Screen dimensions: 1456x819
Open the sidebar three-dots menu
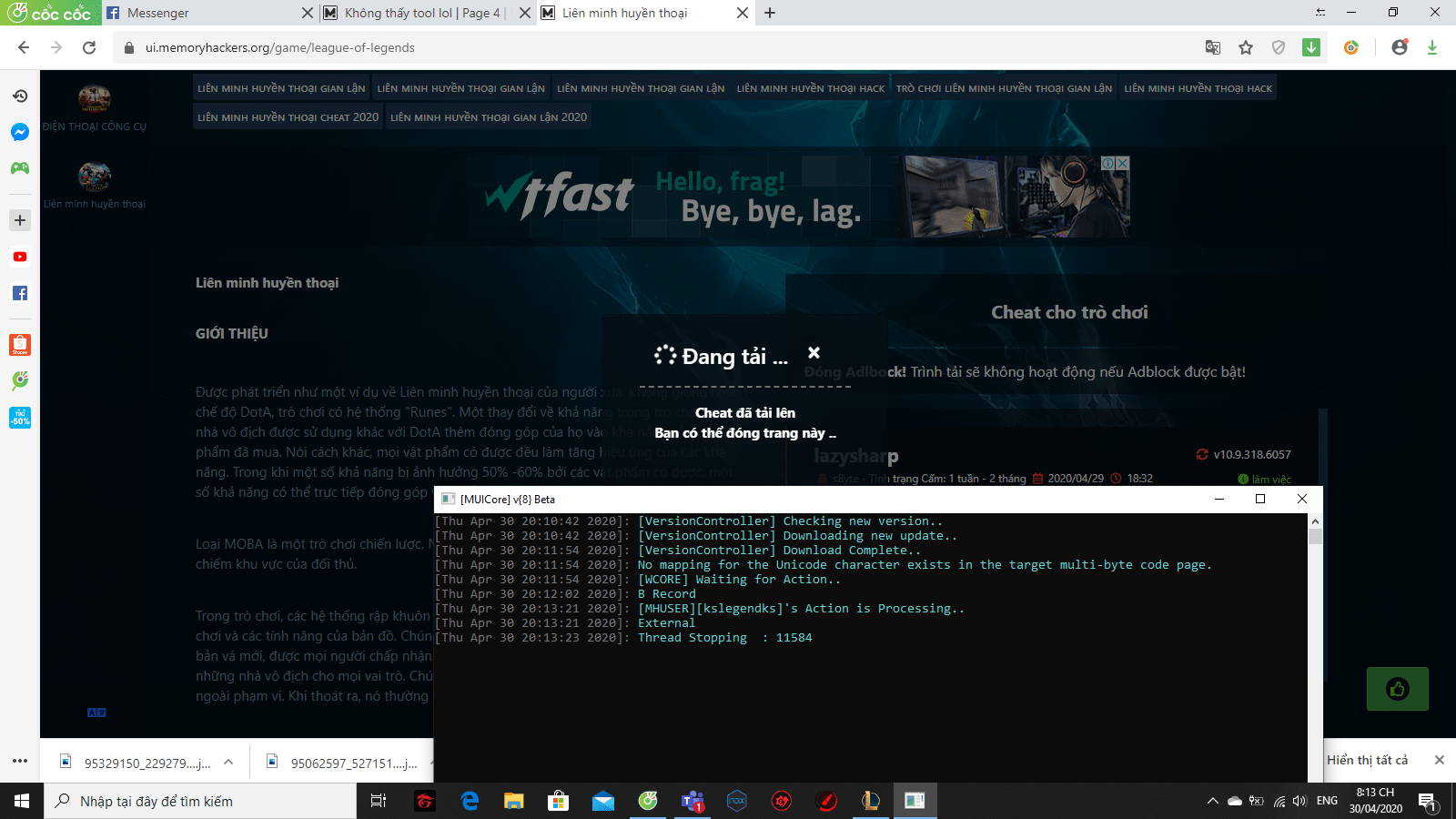tap(20, 761)
